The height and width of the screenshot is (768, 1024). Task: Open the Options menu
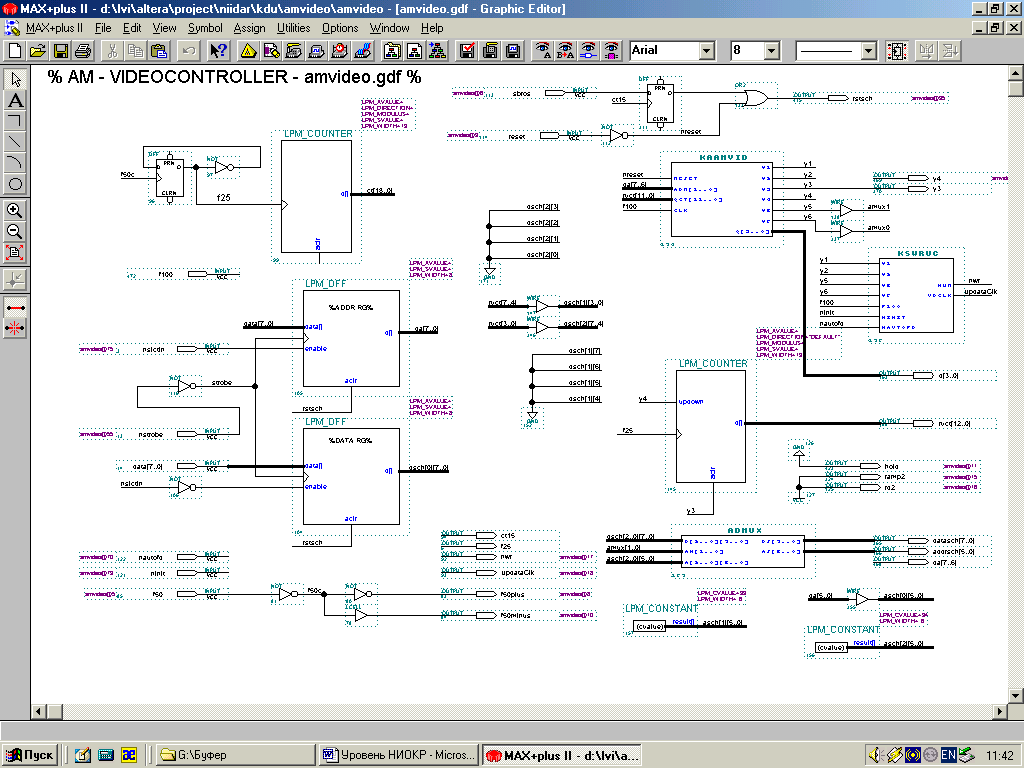click(340, 28)
